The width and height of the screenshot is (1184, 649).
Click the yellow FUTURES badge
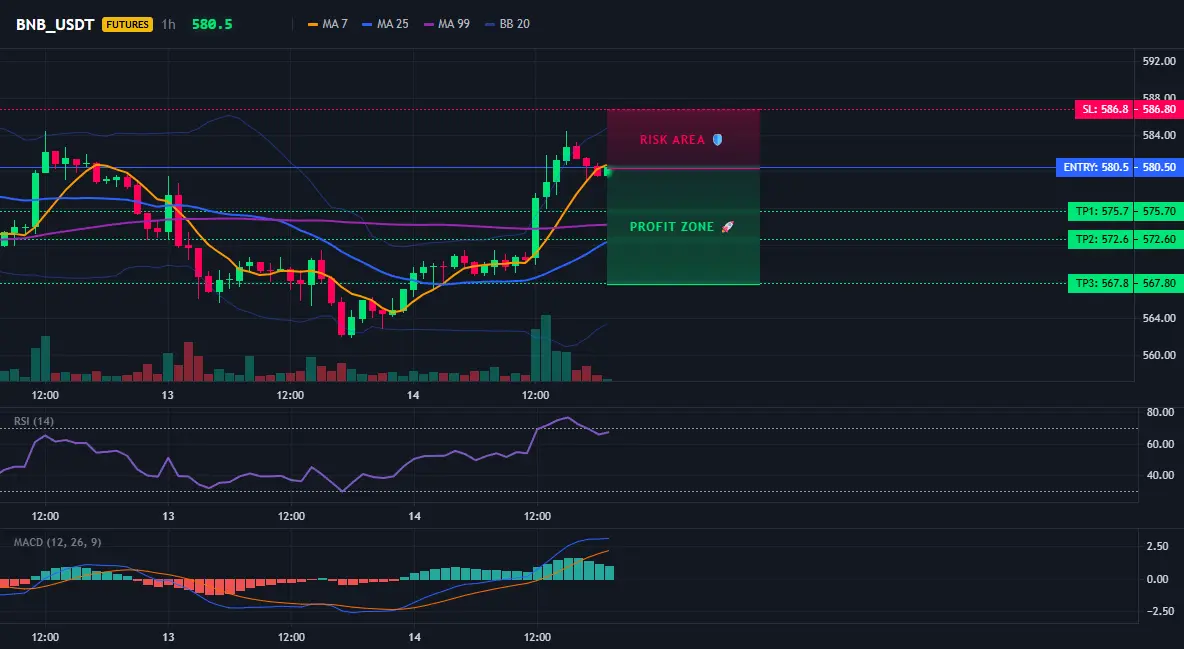pyautogui.click(x=127, y=24)
